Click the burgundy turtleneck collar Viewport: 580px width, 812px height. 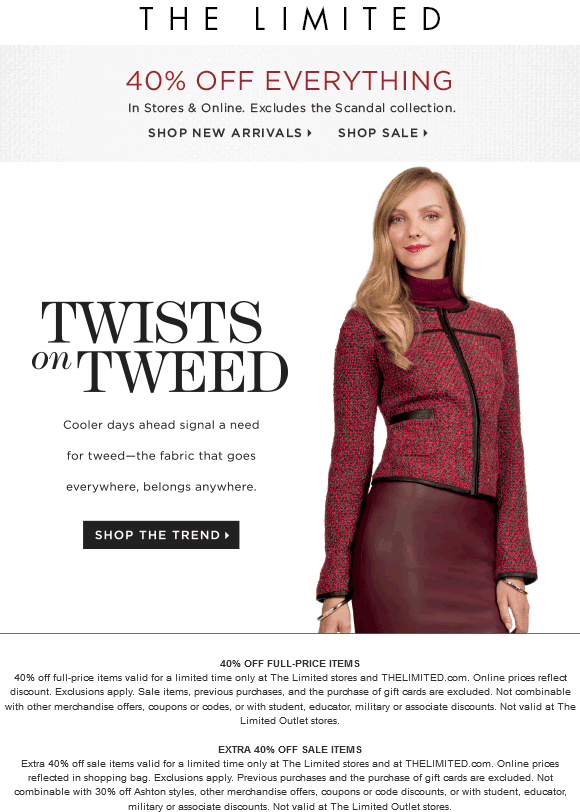pyautogui.click(x=432, y=290)
